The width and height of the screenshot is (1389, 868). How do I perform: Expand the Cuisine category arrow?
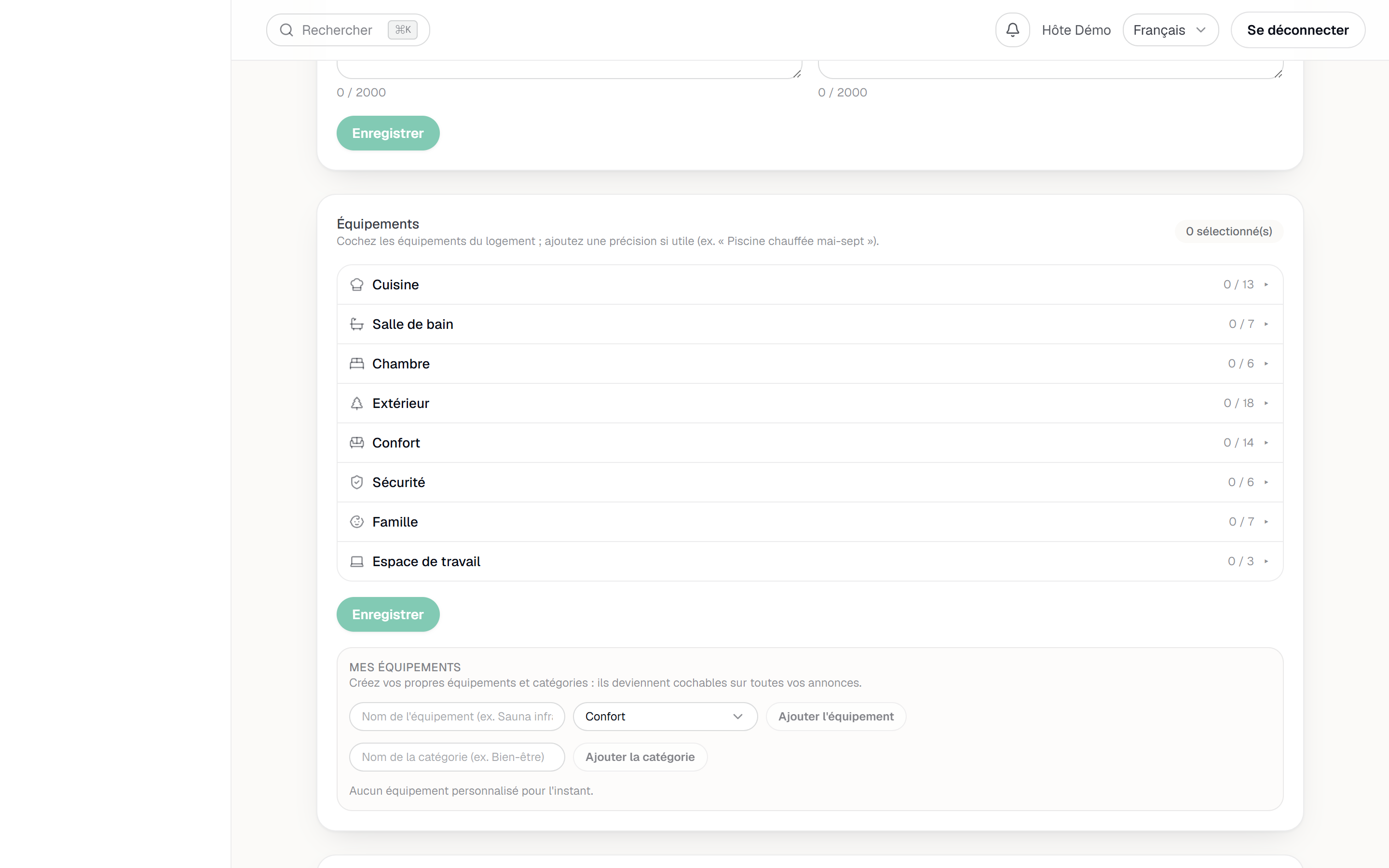pyautogui.click(x=1266, y=285)
